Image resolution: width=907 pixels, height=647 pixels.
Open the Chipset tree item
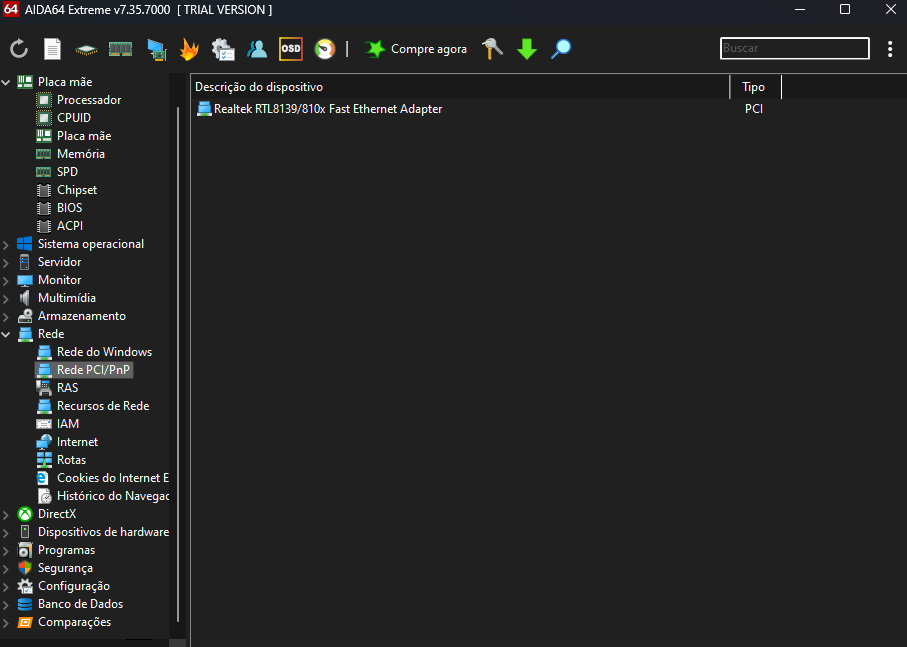[x=77, y=190]
